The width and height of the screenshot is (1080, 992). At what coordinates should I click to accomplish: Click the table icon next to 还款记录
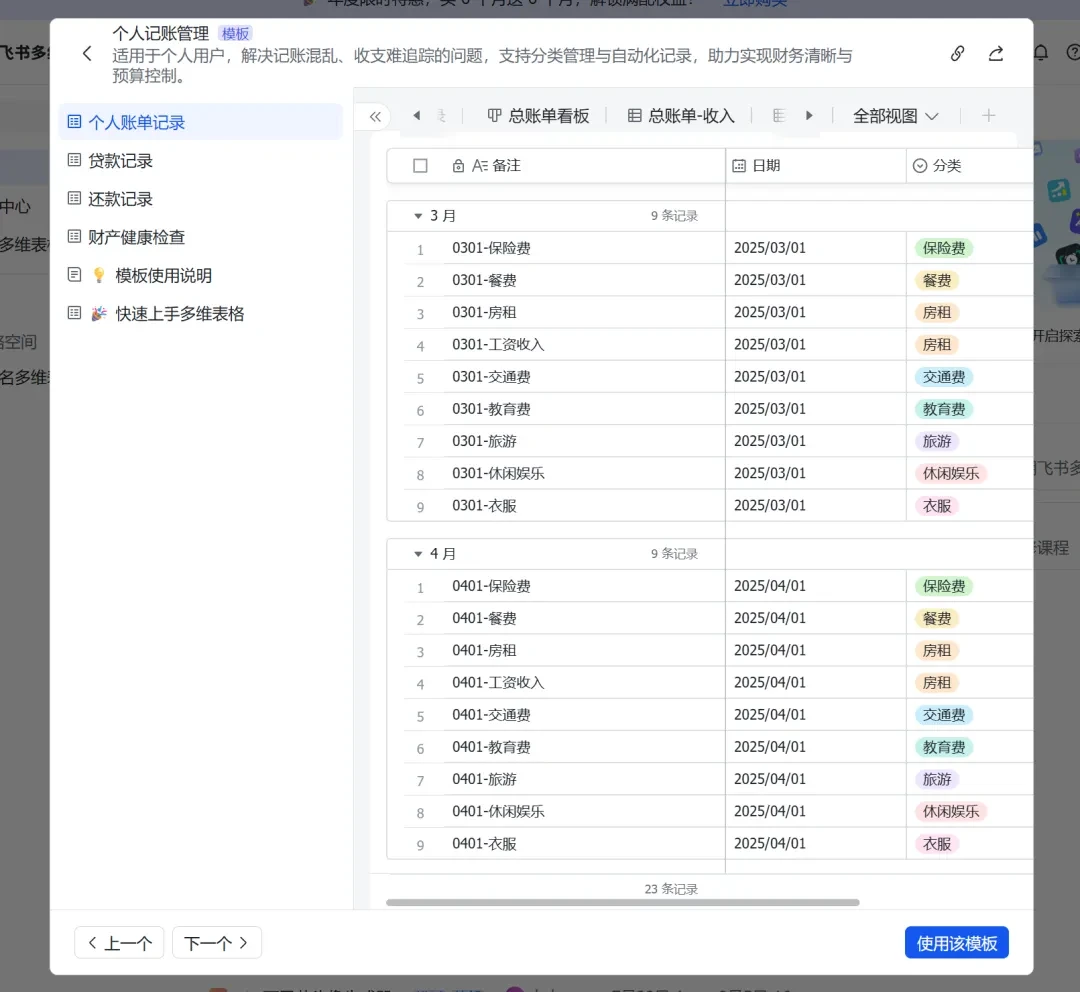pyautogui.click(x=74, y=198)
